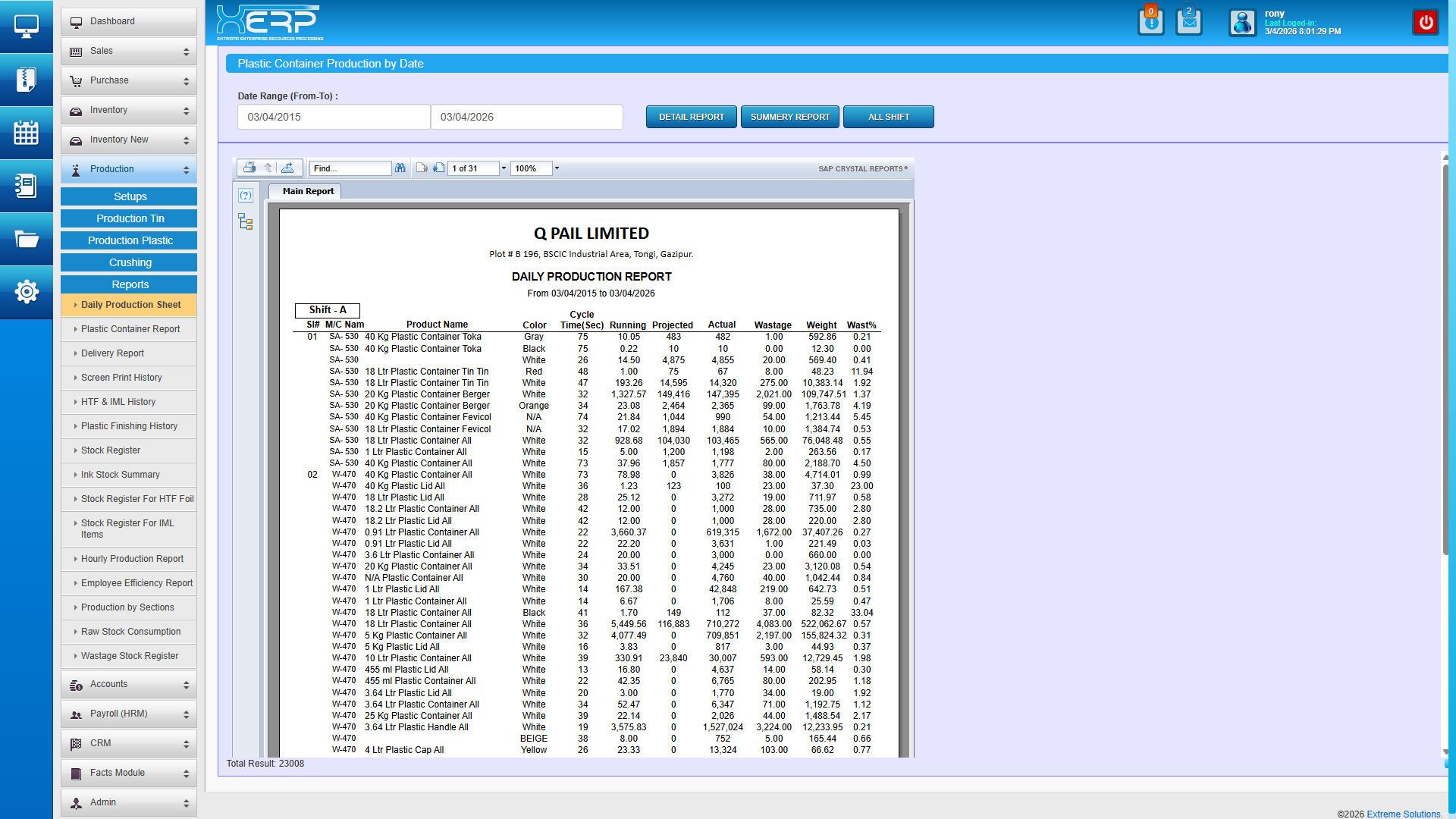The height and width of the screenshot is (819, 1456).
Task: Open page number dropdown arrow
Action: coord(504,168)
